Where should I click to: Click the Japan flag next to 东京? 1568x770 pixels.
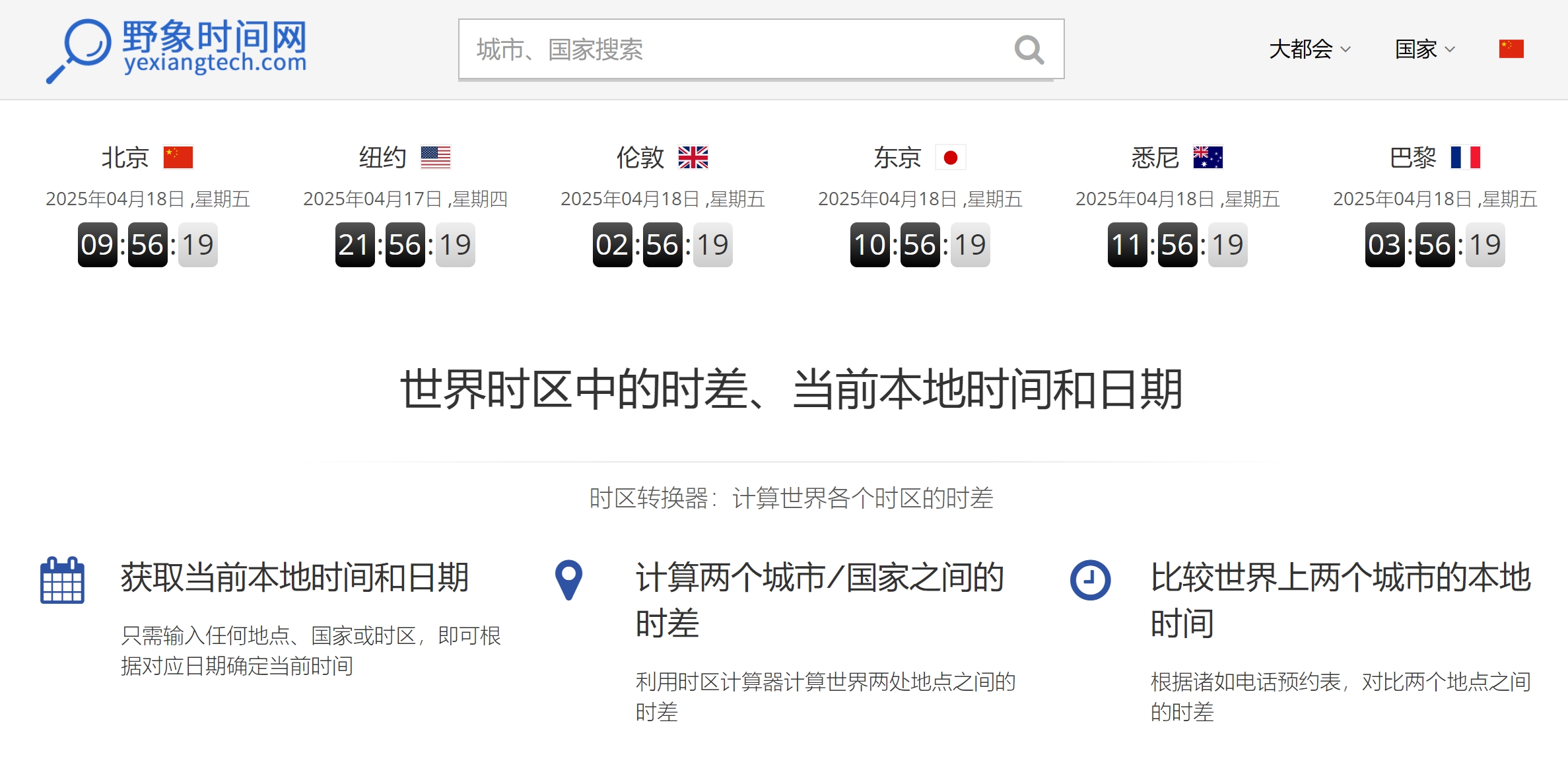[x=951, y=158]
